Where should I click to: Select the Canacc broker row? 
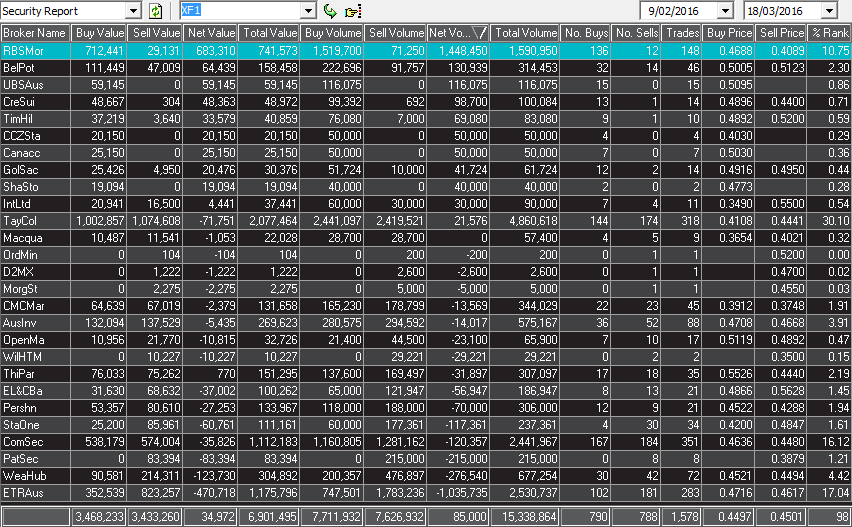(426, 153)
